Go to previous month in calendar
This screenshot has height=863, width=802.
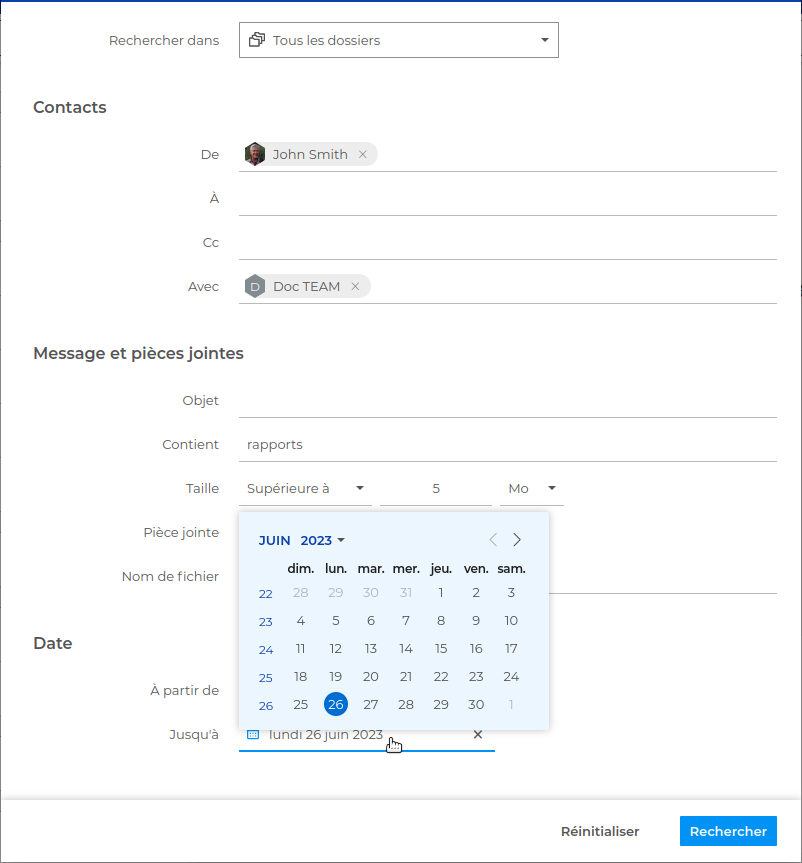pyautogui.click(x=493, y=540)
